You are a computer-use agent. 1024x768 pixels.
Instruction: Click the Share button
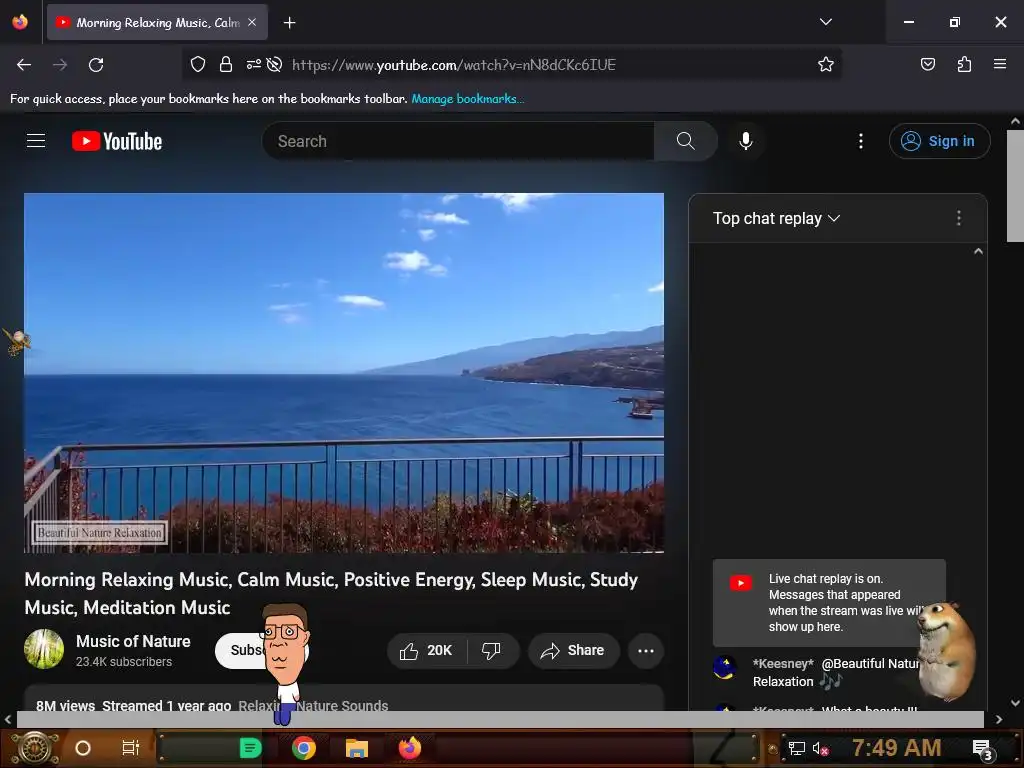(x=574, y=650)
